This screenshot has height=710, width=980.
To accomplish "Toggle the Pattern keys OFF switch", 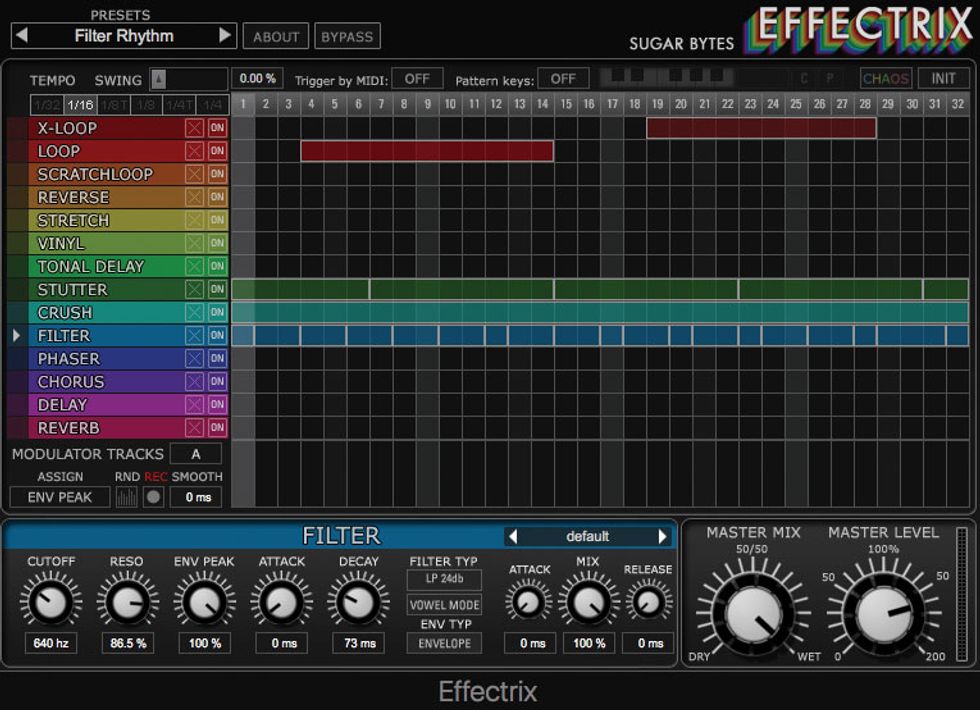I will pyautogui.click(x=563, y=79).
